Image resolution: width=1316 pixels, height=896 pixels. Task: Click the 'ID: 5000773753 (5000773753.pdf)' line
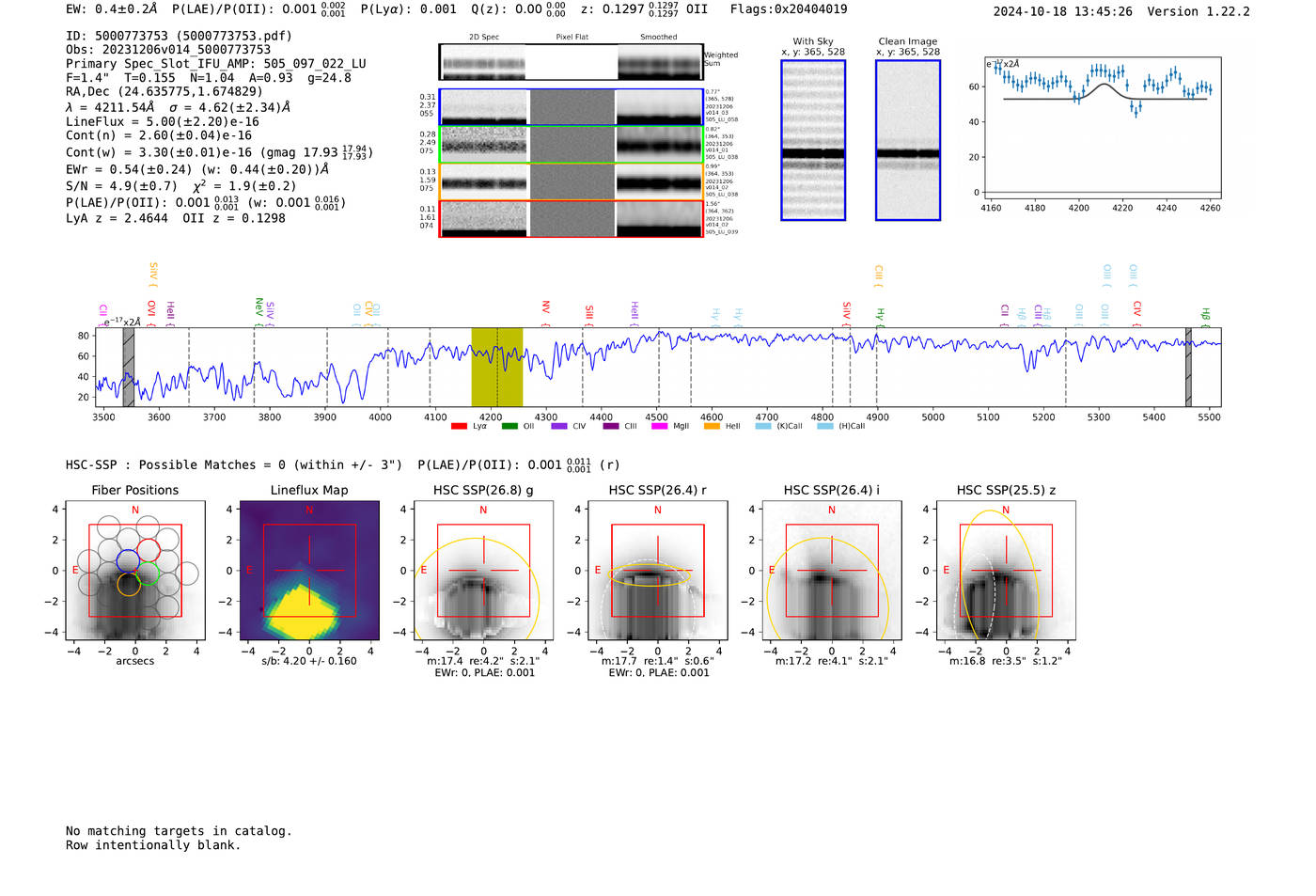(x=179, y=36)
